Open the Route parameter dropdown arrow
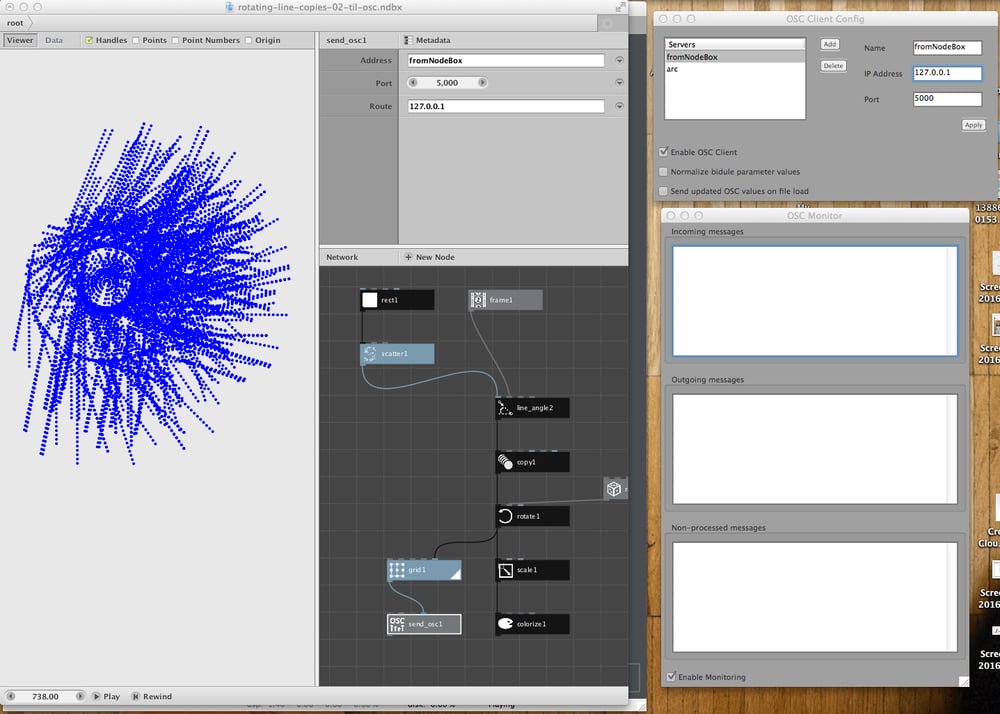Screen dimensions: 1000x714 (619, 106)
